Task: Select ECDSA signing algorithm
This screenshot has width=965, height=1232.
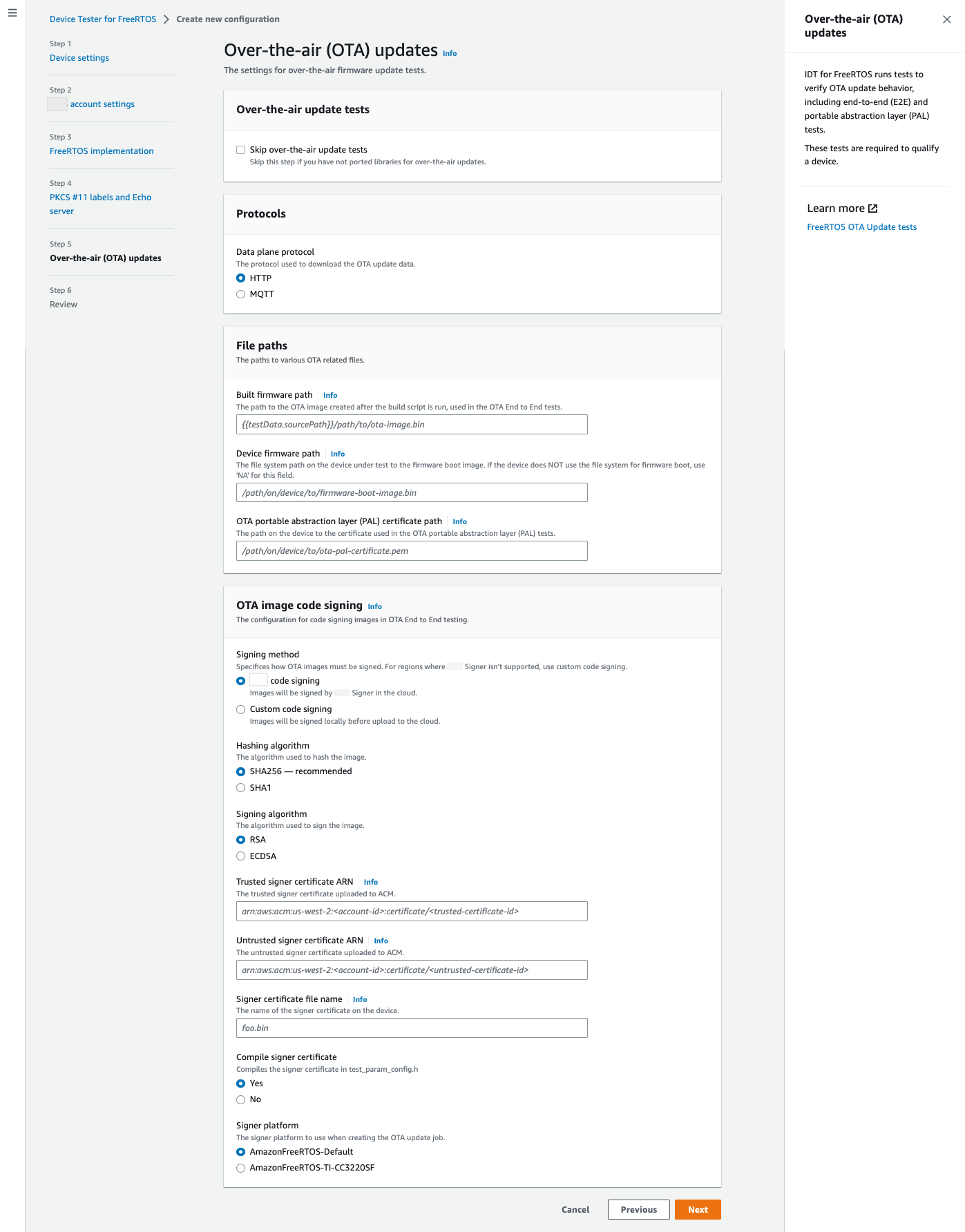Action: (241, 856)
